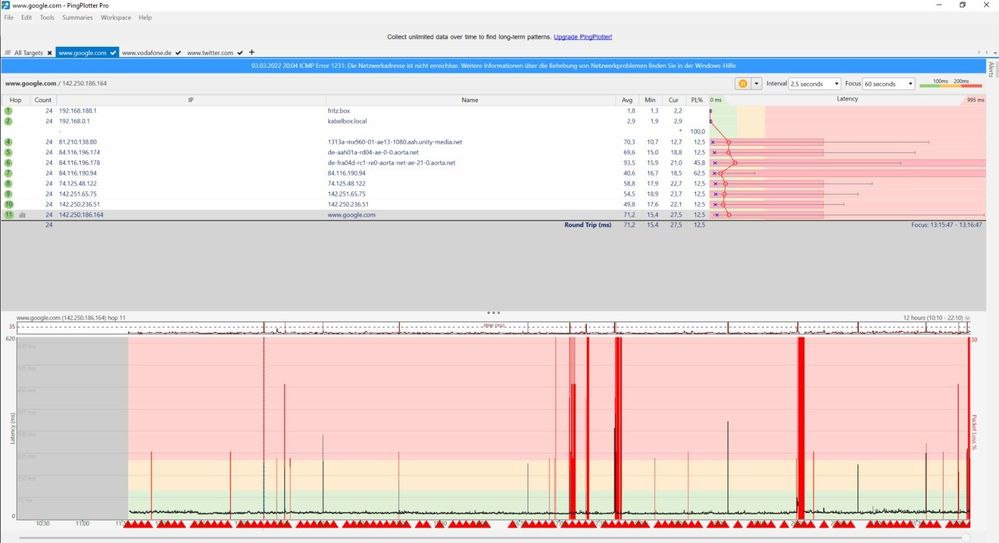Open the Help menu
The image size is (999, 543).
pyautogui.click(x=145, y=18)
